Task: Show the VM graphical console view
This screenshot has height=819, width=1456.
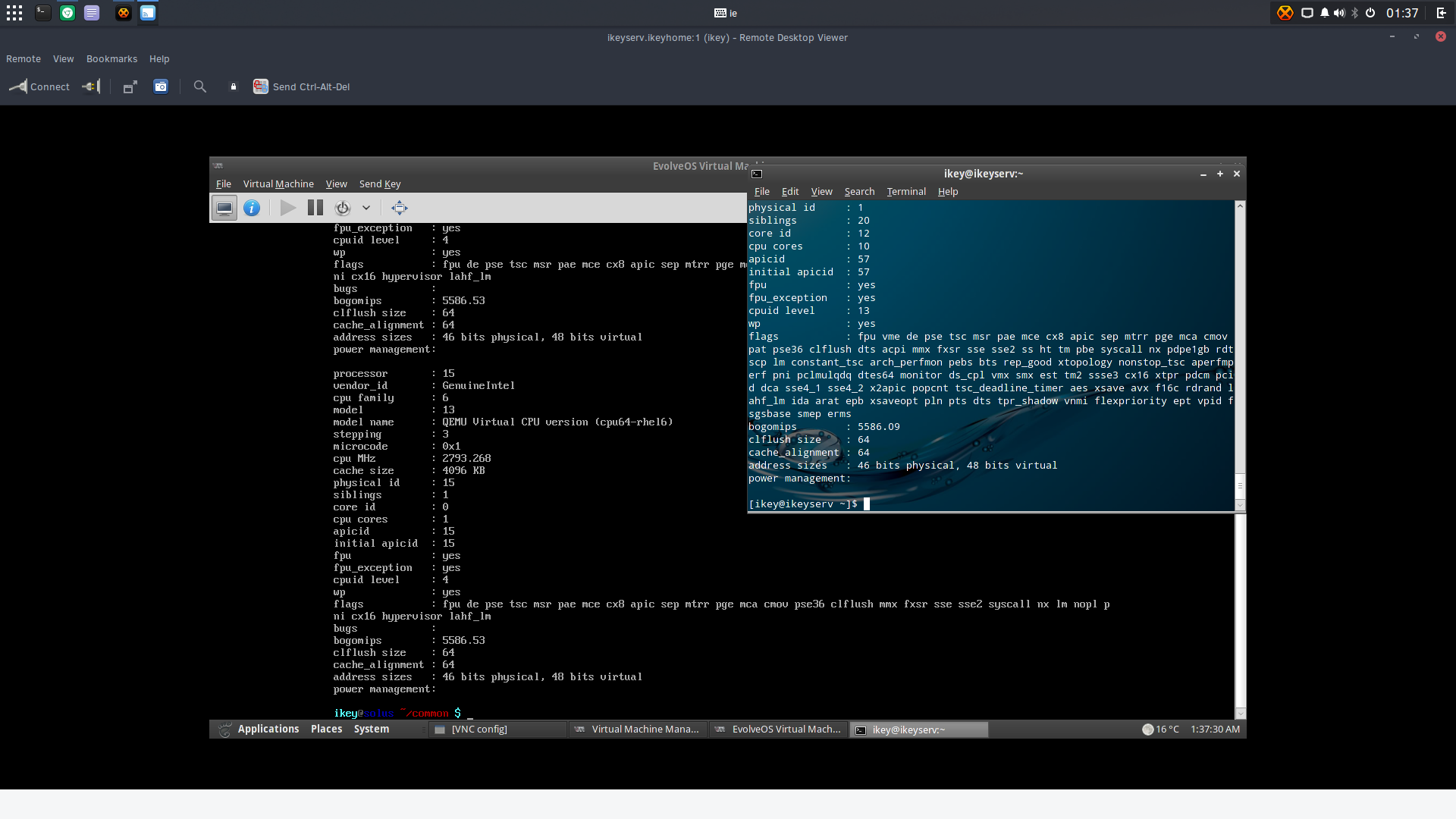Action: tap(224, 208)
